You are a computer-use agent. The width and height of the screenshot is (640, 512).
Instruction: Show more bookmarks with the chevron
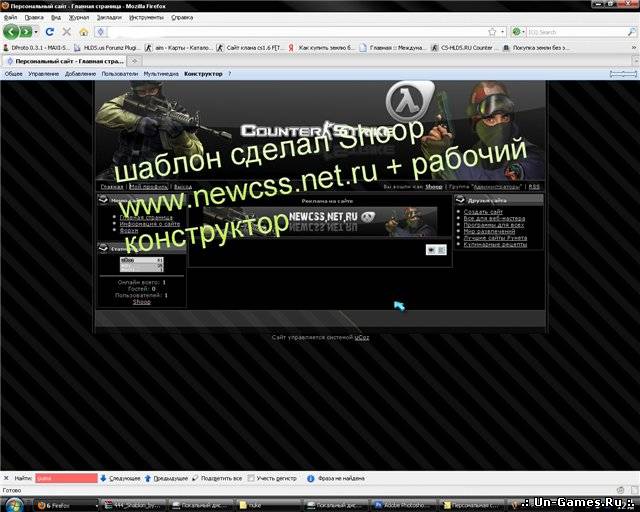pyautogui.click(x=634, y=48)
